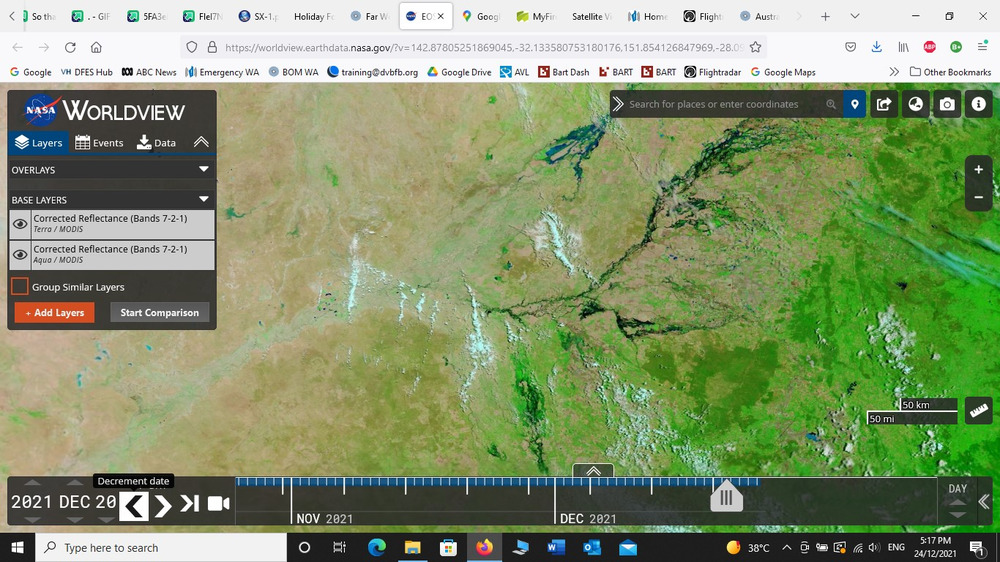Switch to the Events tab
Viewport: 1000px width, 562px height.
click(99, 143)
